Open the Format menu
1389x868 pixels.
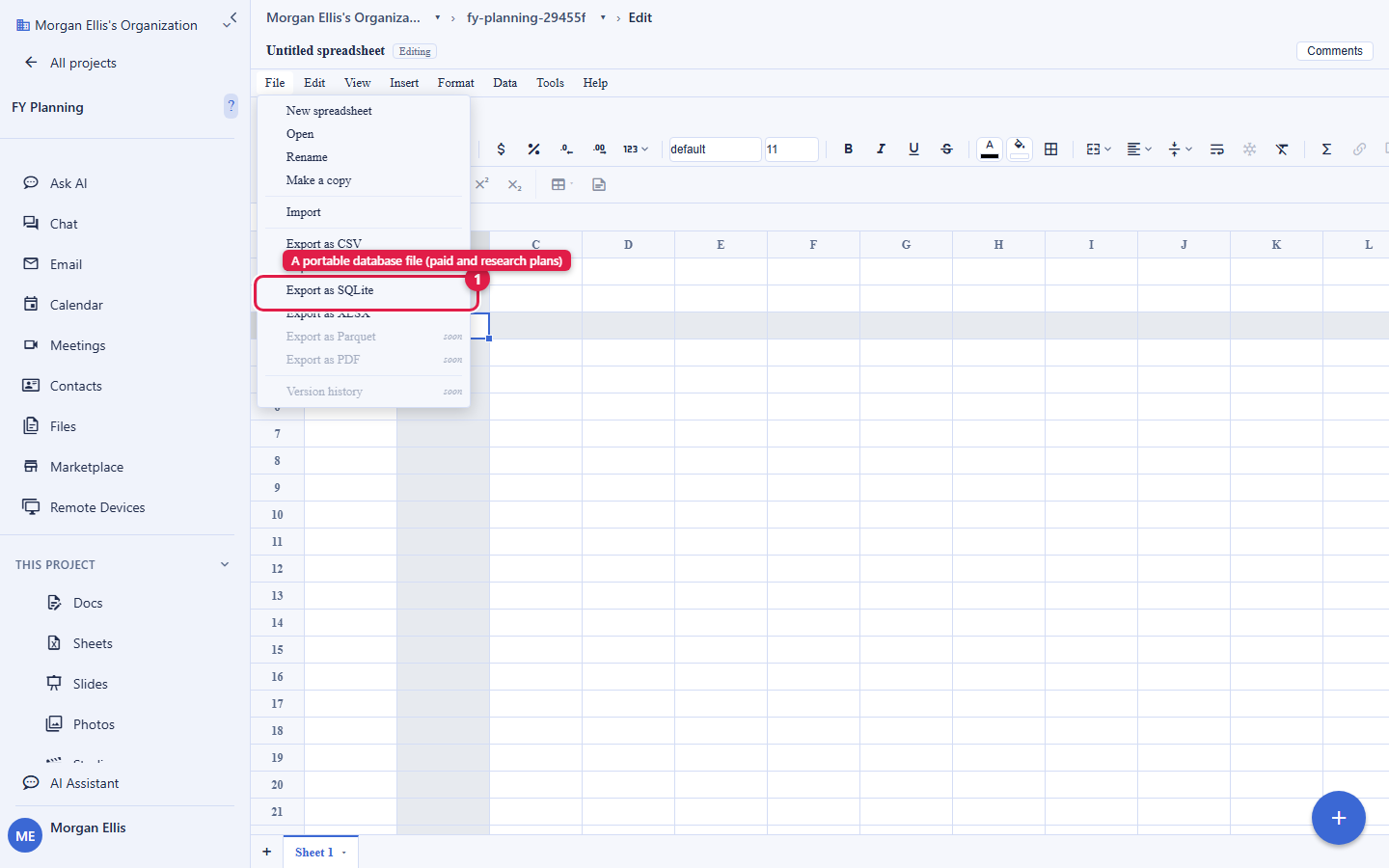tap(455, 83)
